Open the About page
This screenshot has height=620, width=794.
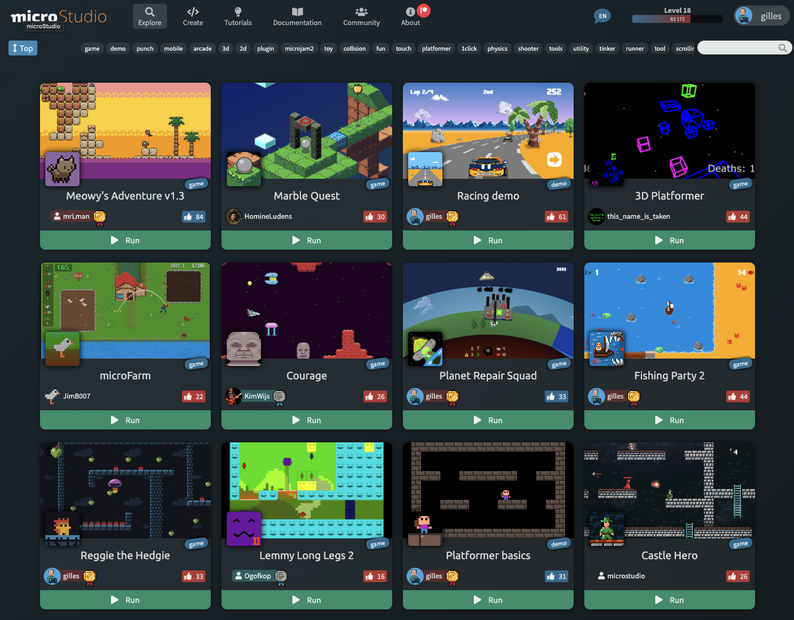click(411, 16)
